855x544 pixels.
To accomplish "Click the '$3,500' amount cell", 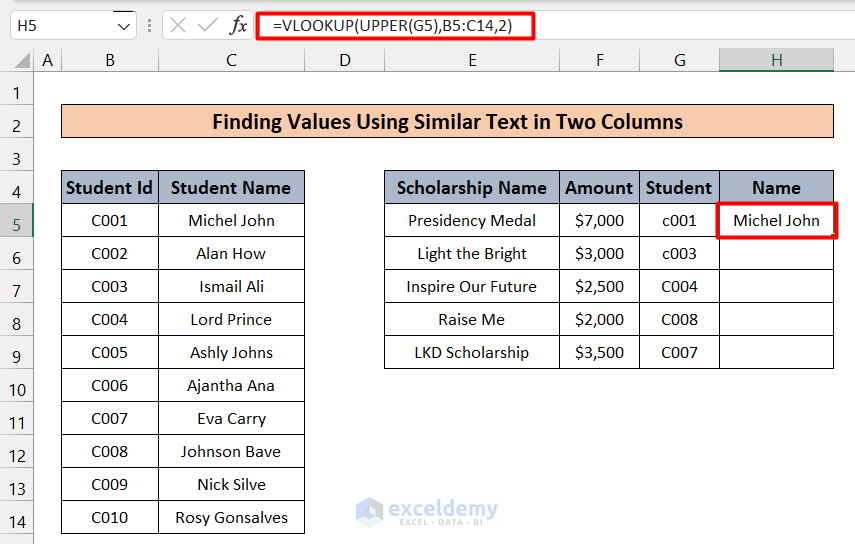I will coord(599,352).
